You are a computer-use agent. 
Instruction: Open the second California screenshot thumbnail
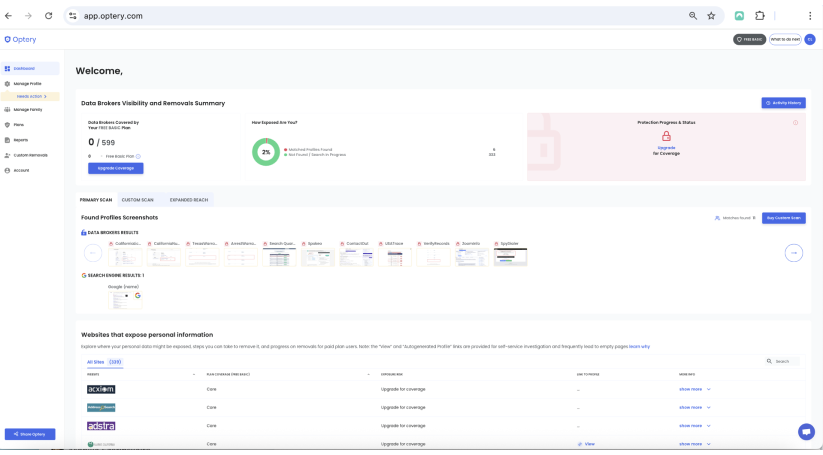[x=164, y=257]
